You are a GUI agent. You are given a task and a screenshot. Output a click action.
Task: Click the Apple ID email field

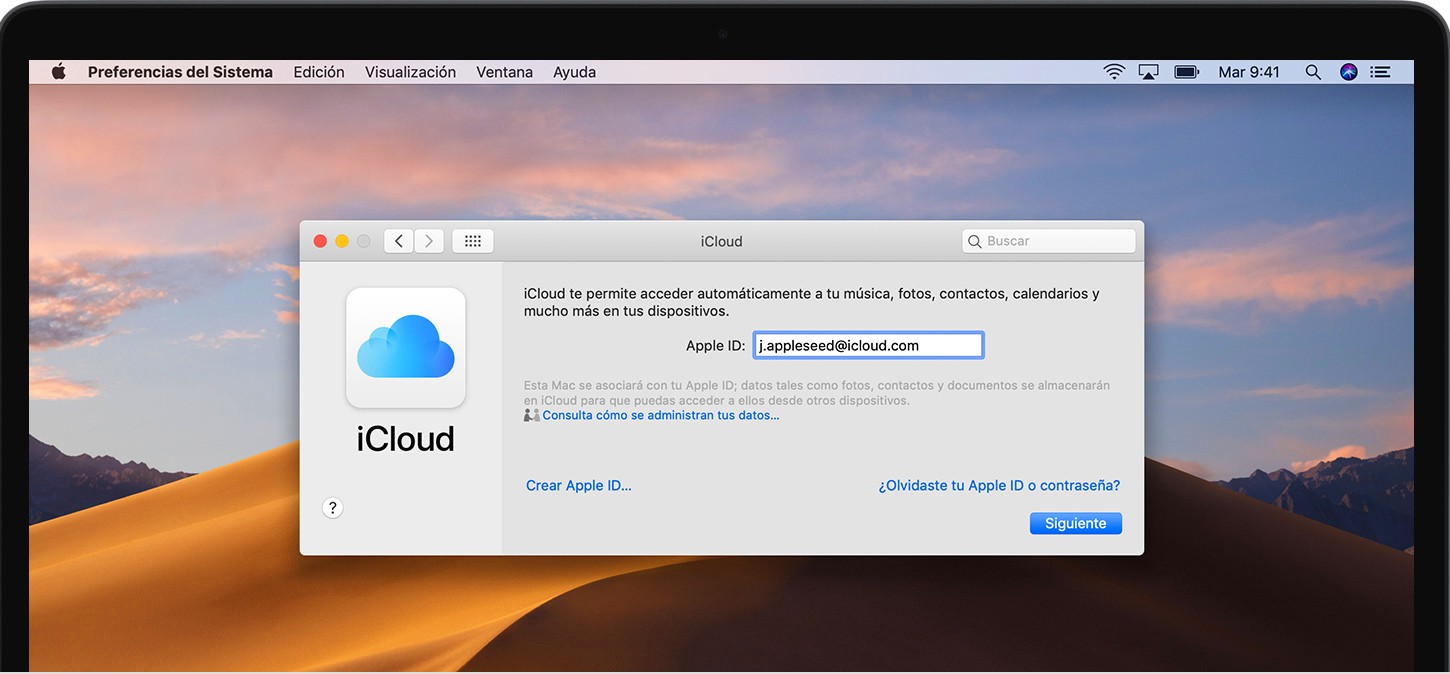pos(868,346)
